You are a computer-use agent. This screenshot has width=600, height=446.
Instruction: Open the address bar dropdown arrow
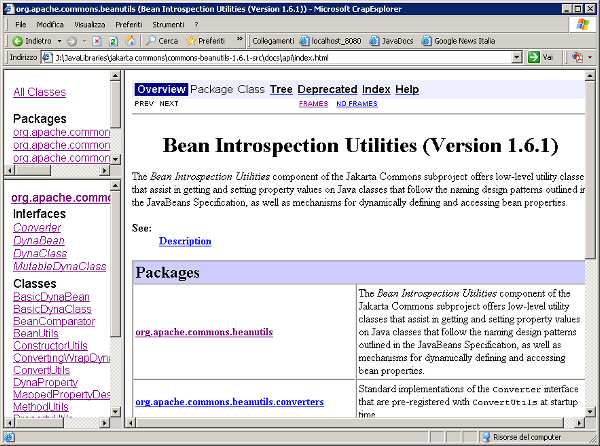point(517,57)
